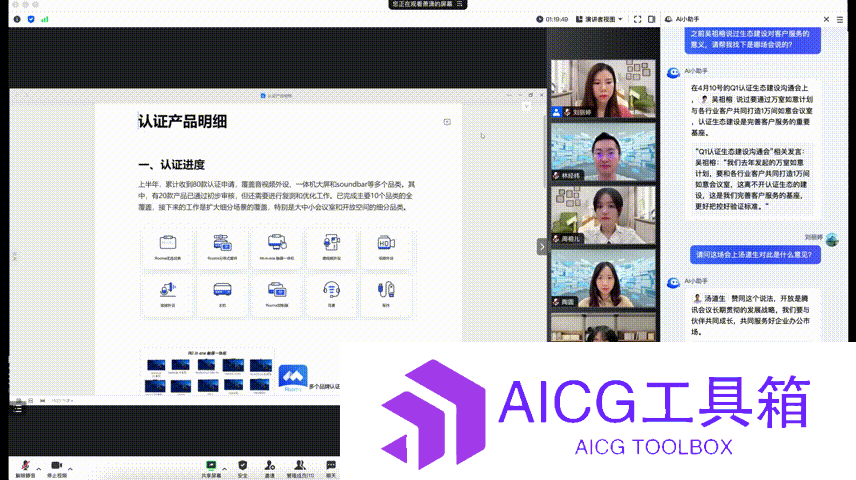
Task: Click the green share screen icon
Action: [211, 465]
